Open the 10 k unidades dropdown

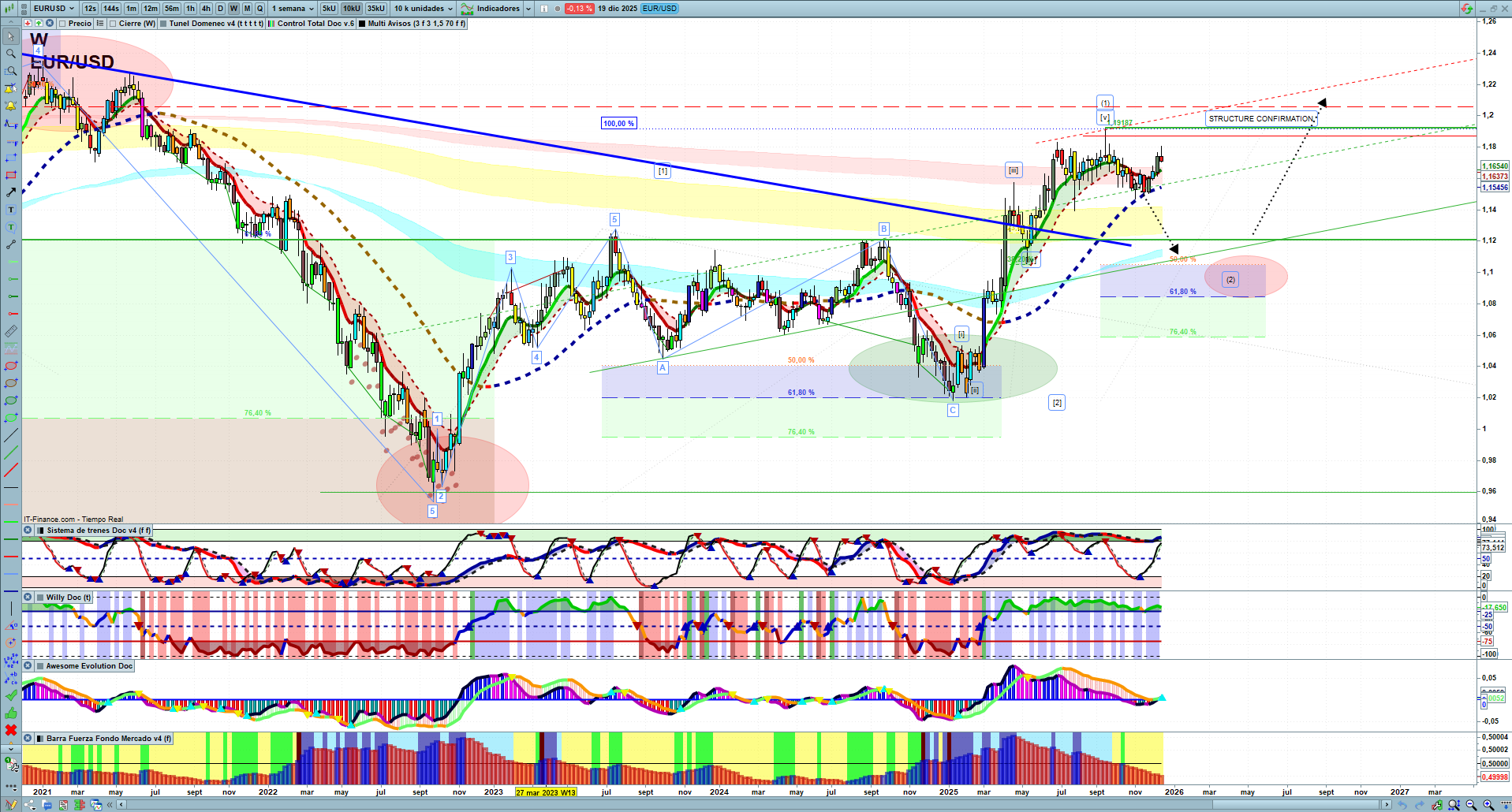coord(424,9)
